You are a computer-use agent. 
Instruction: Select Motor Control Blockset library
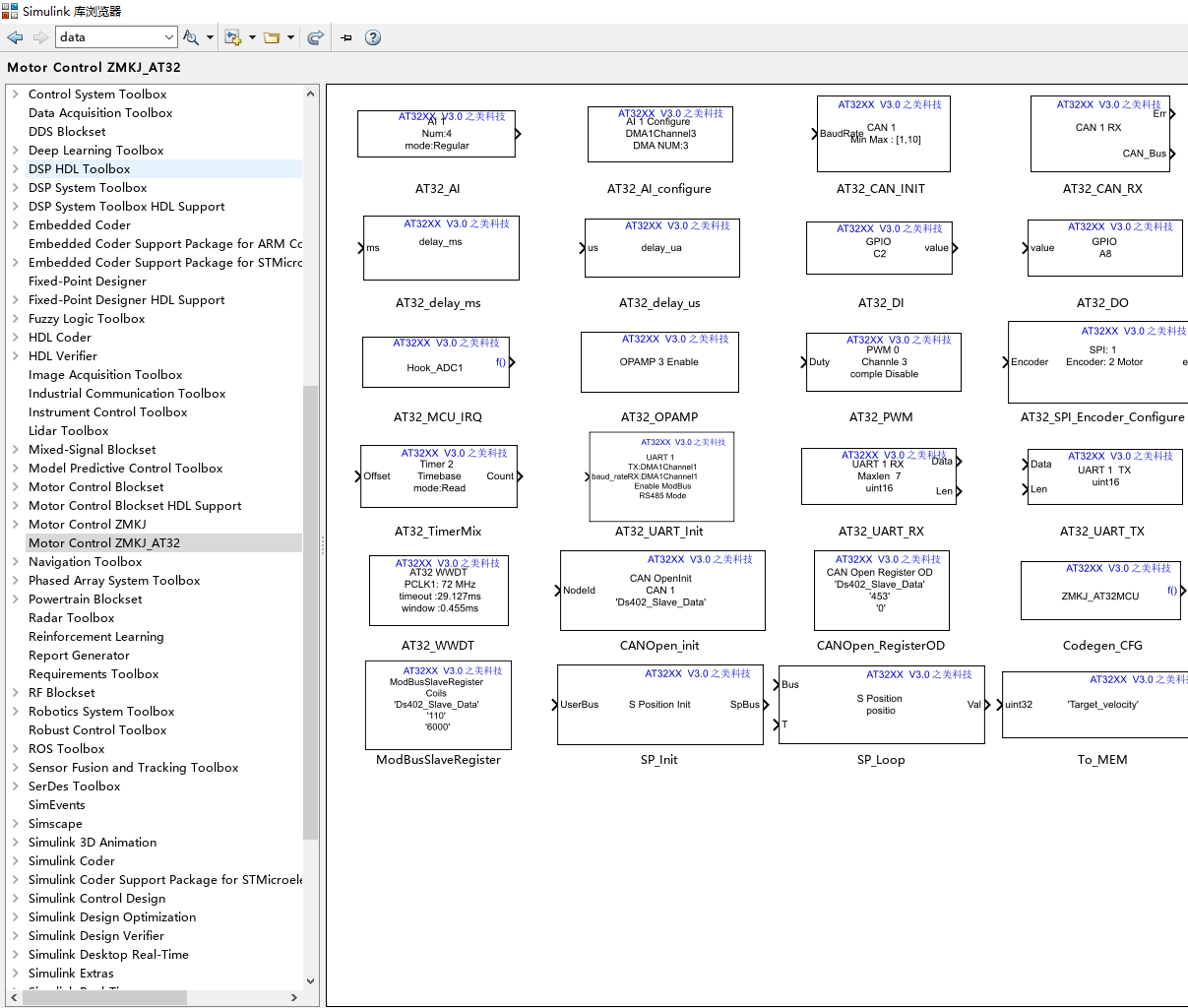(x=96, y=487)
